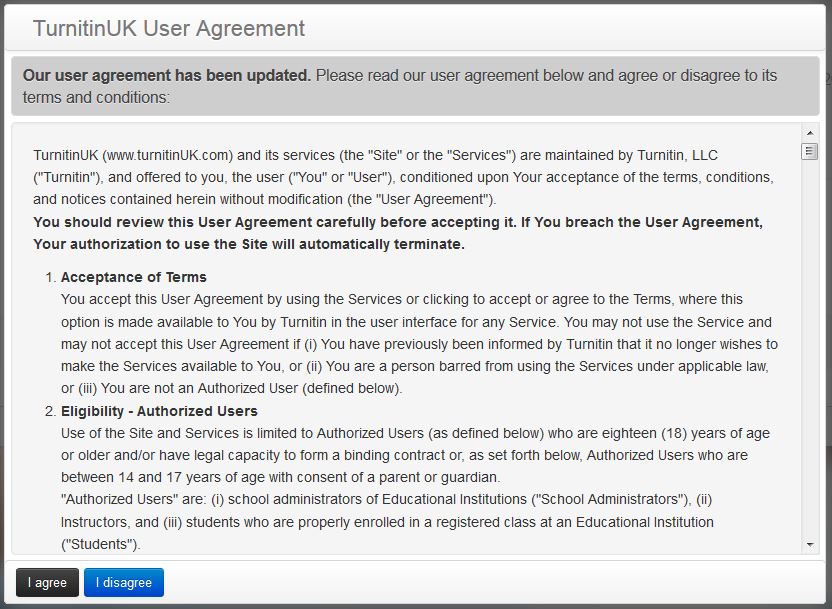This screenshot has height=609, width=832.
Task: Click the 'Use of the Site and Services' sentence
Action: [180, 433]
